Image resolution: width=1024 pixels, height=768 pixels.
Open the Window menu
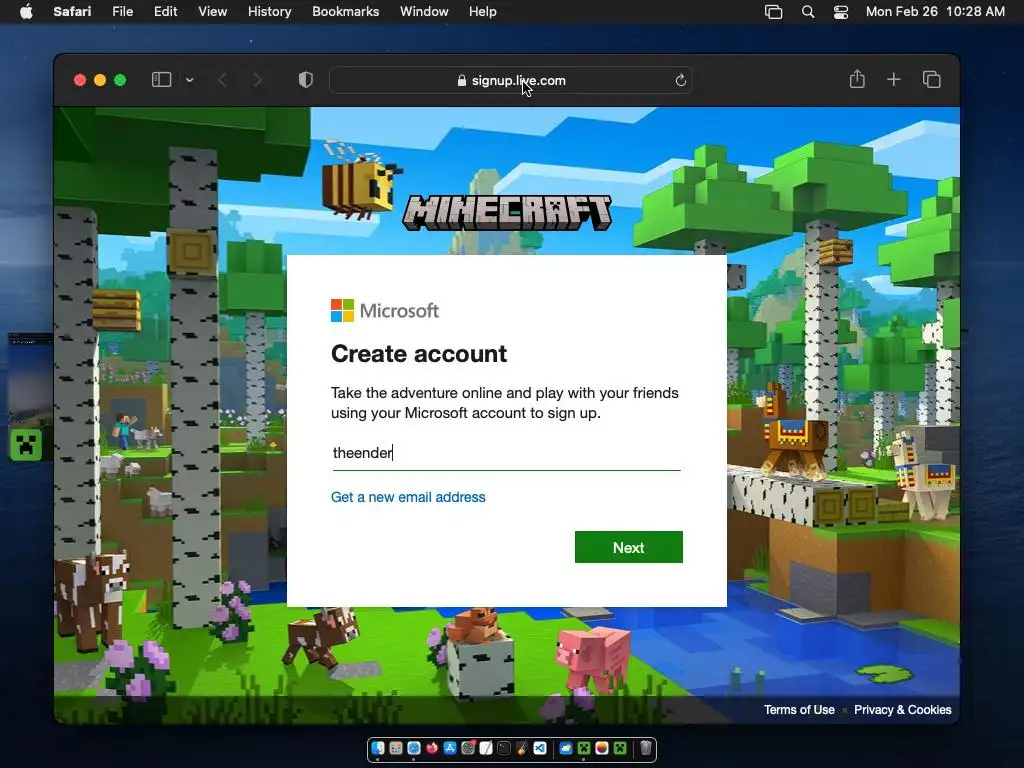(424, 12)
